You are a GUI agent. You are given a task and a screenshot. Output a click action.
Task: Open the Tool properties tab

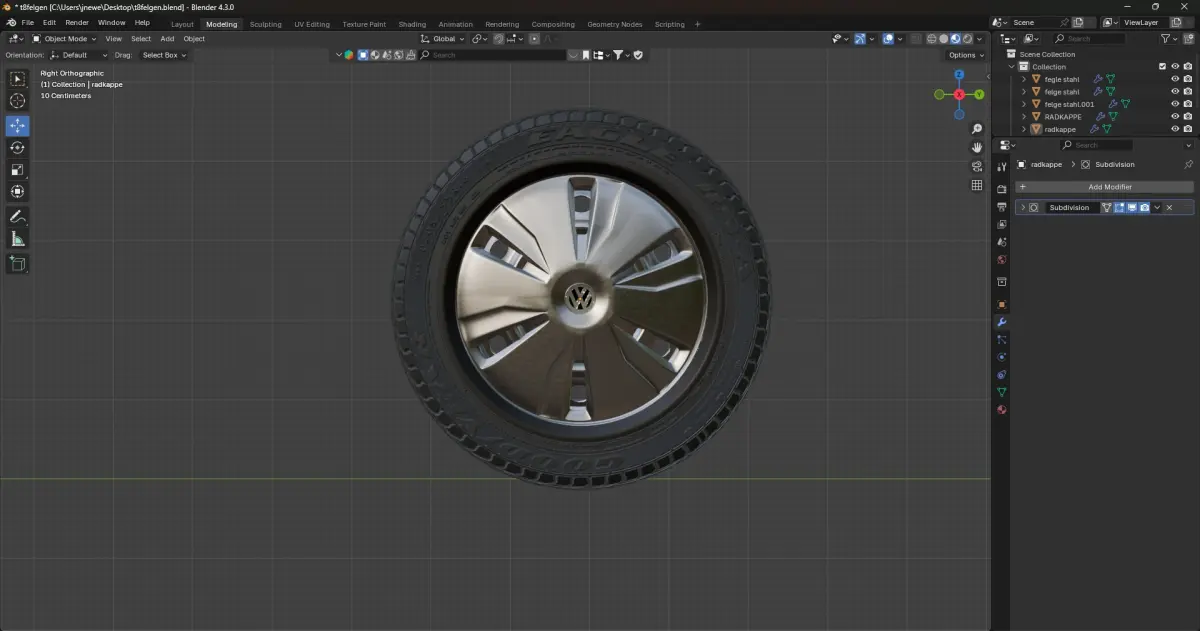[x=1001, y=167]
